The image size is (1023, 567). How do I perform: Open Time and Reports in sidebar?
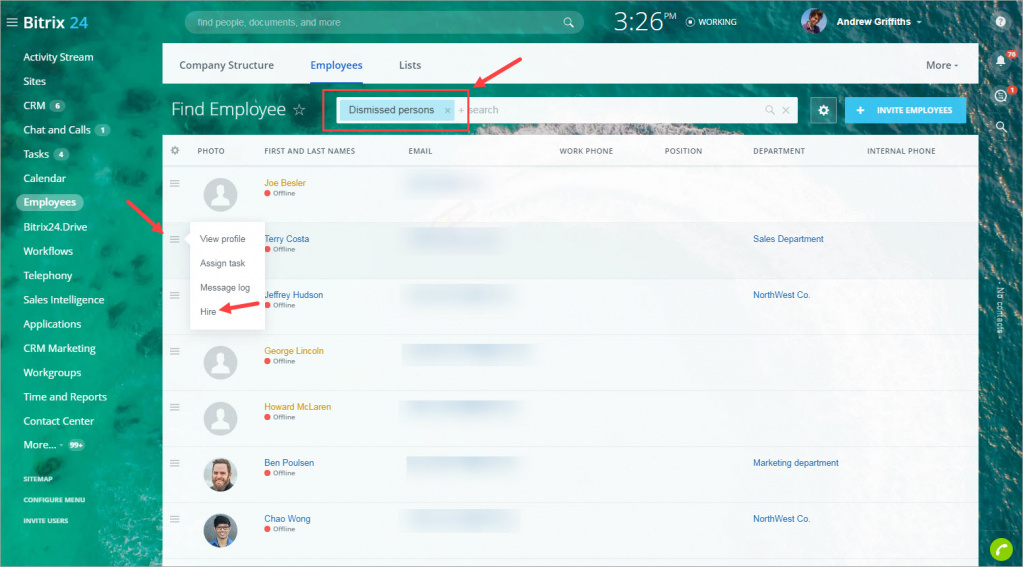pos(65,397)
